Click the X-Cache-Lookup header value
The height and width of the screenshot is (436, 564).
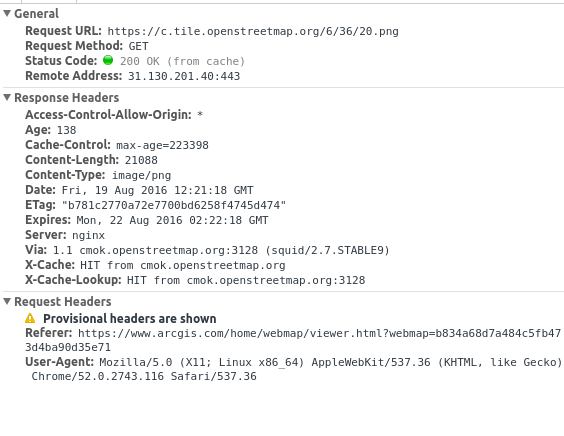click(246, 281)
